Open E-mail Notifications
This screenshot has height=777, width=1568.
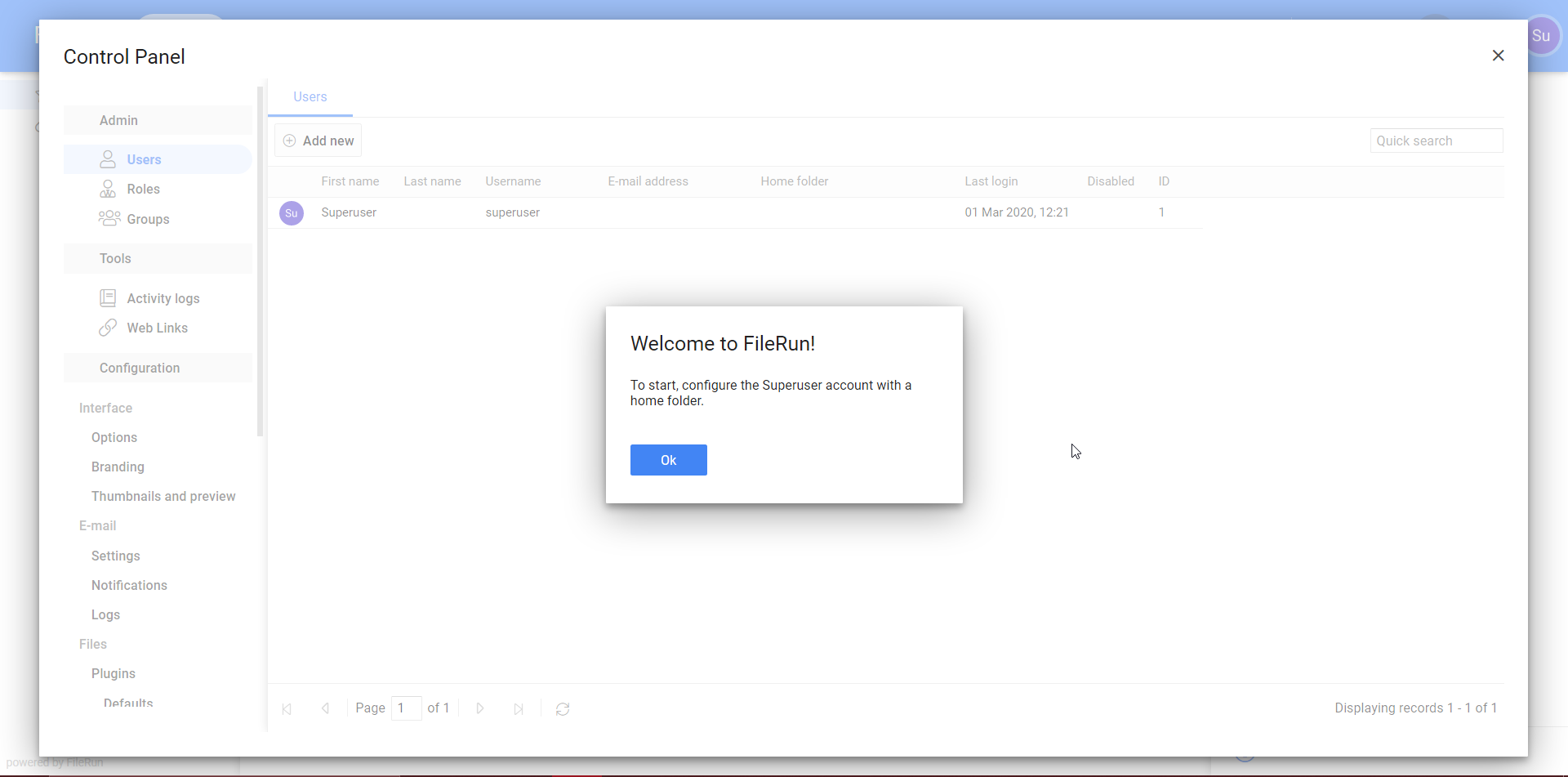tap(129, 585)
